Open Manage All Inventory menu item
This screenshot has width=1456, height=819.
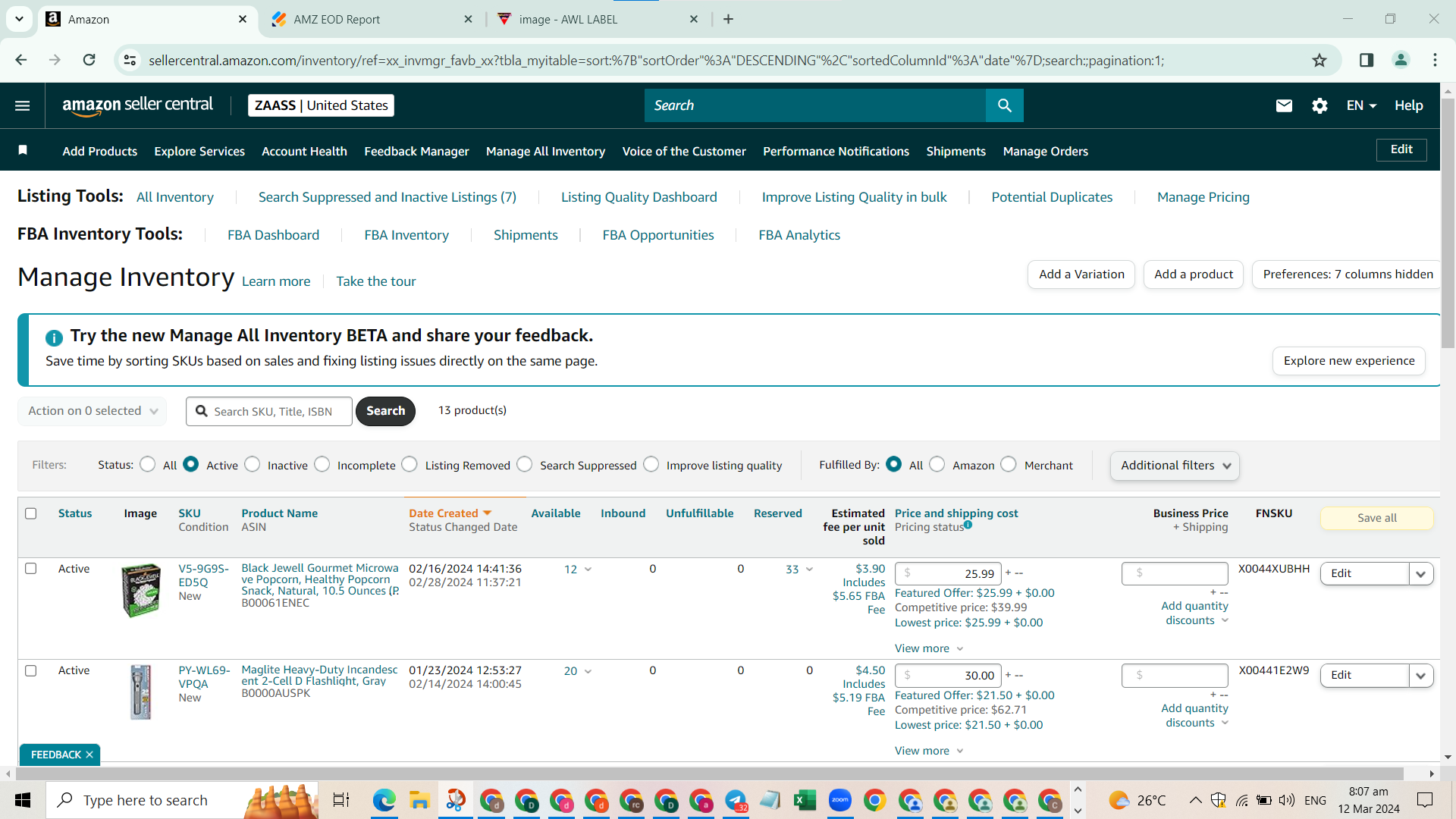point(545,151)
